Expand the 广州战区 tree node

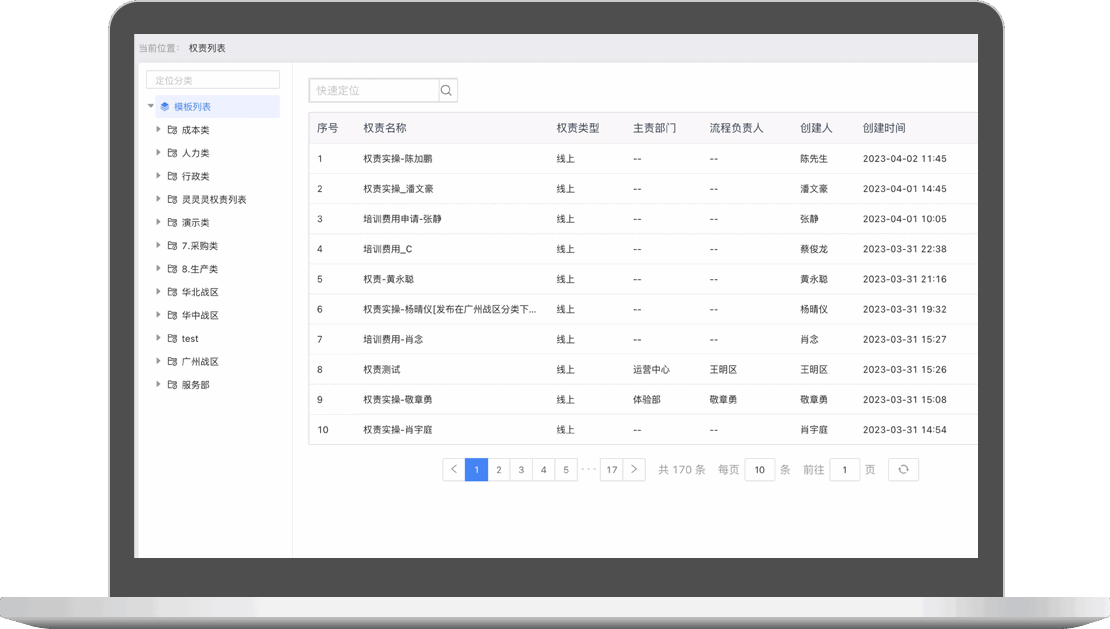[158, 361]
